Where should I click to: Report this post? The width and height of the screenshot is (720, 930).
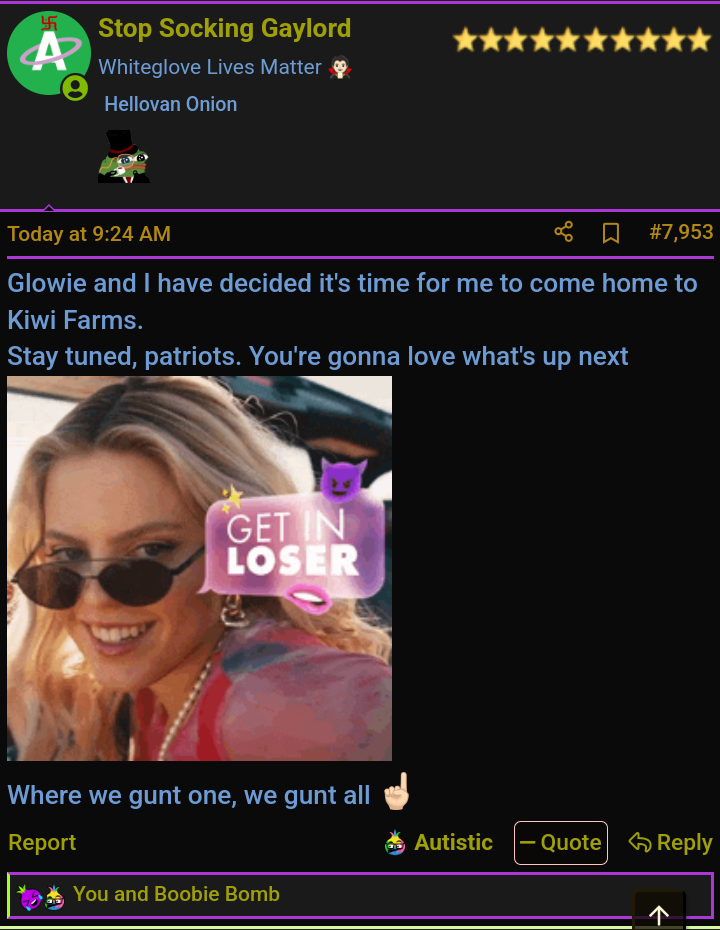point(42,842)
